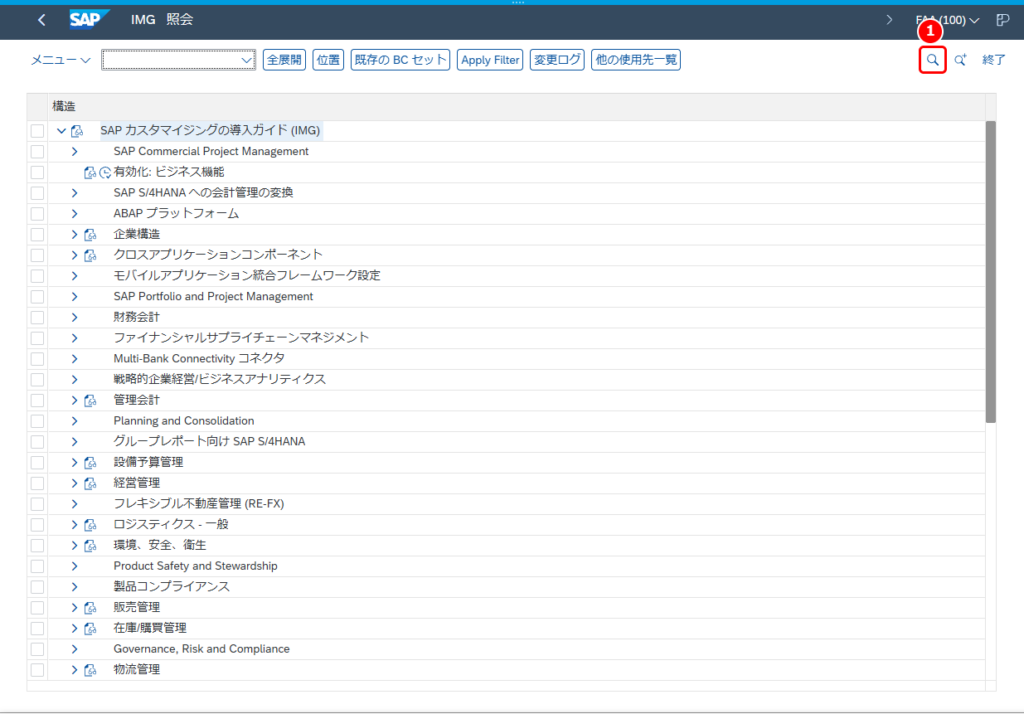Select the モバイルアプリケーション統合フレームワーク設定 row text

tap(247, 276)
